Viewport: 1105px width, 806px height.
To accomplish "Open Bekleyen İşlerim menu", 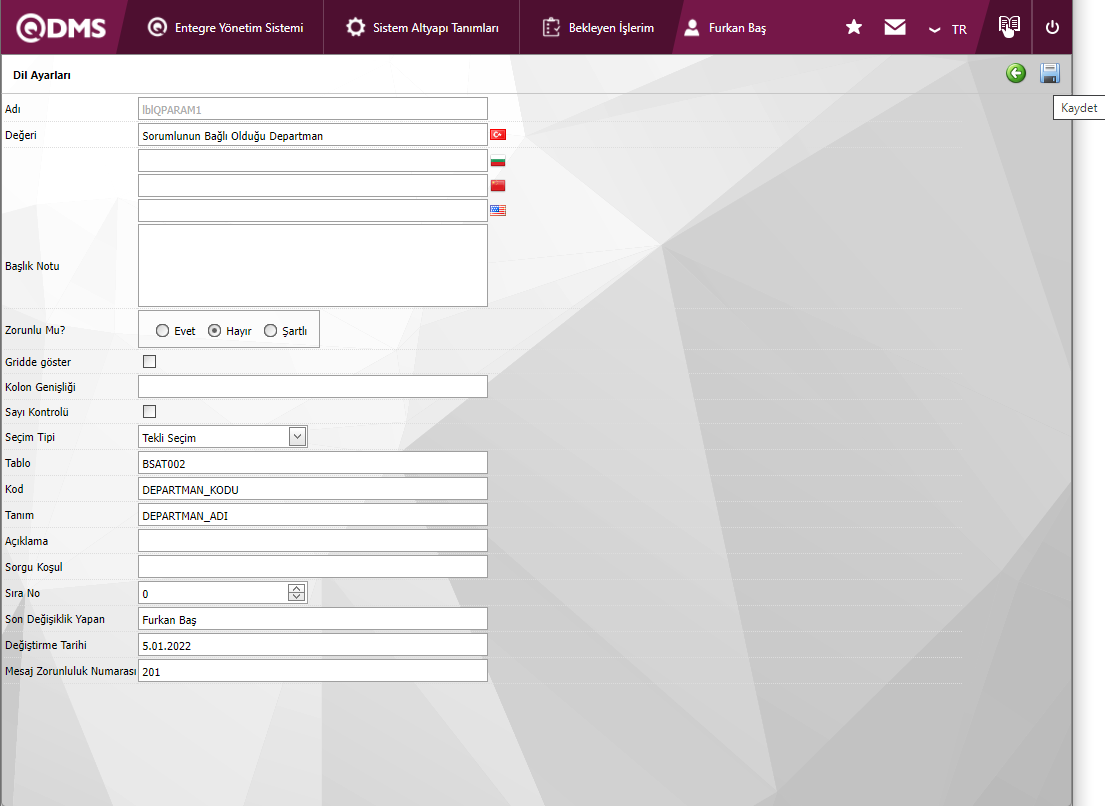I will [x=598, y=27].
